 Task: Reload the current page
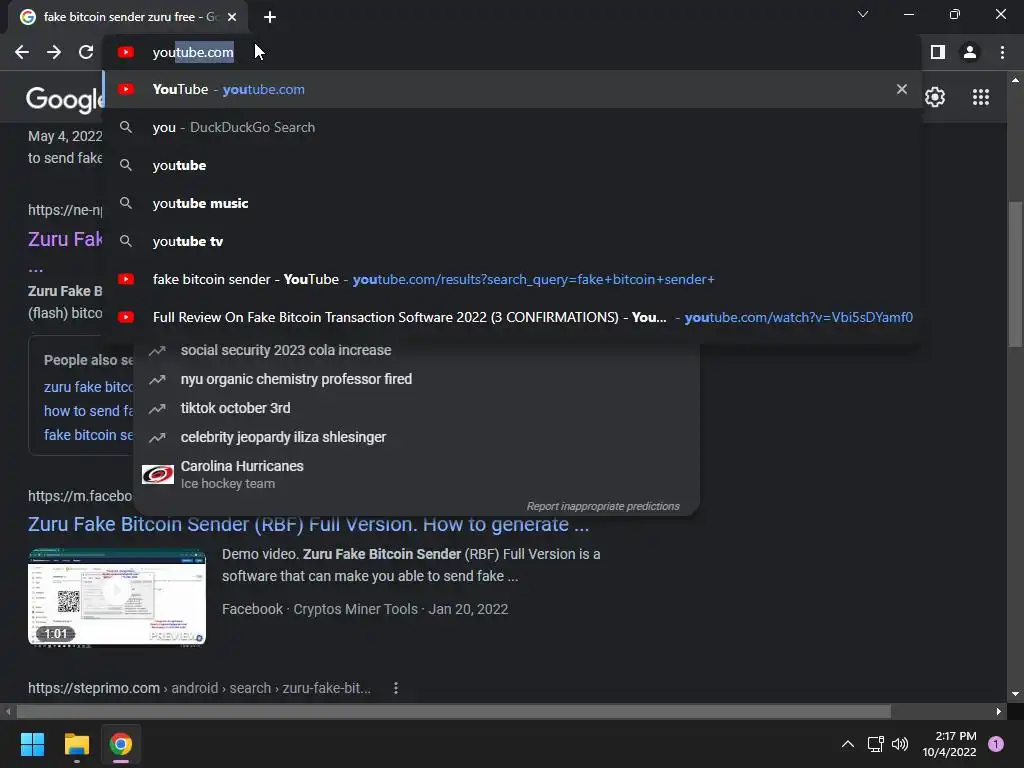pos(86,52)
